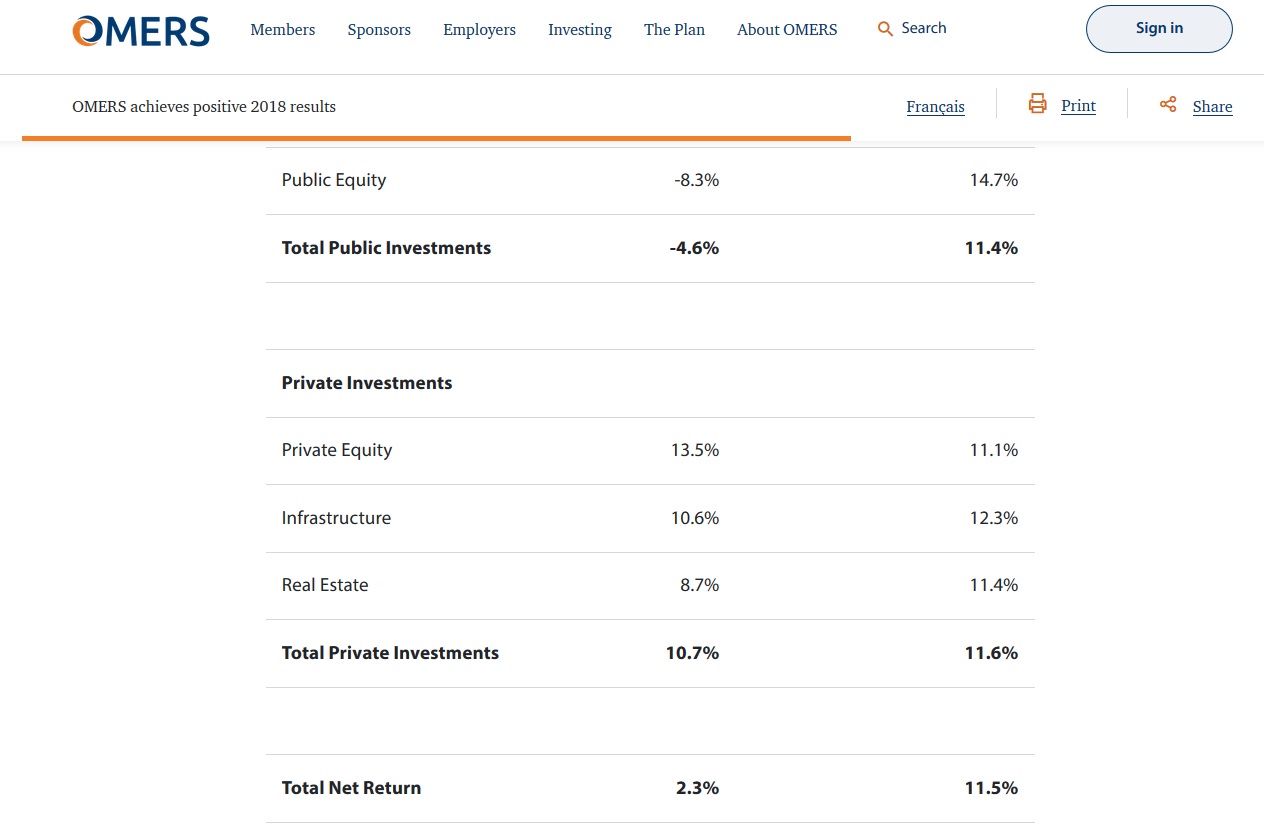Screen dimensions: 1264x832
Task: Click the Total Net Return row
Action: pos(650,787)
